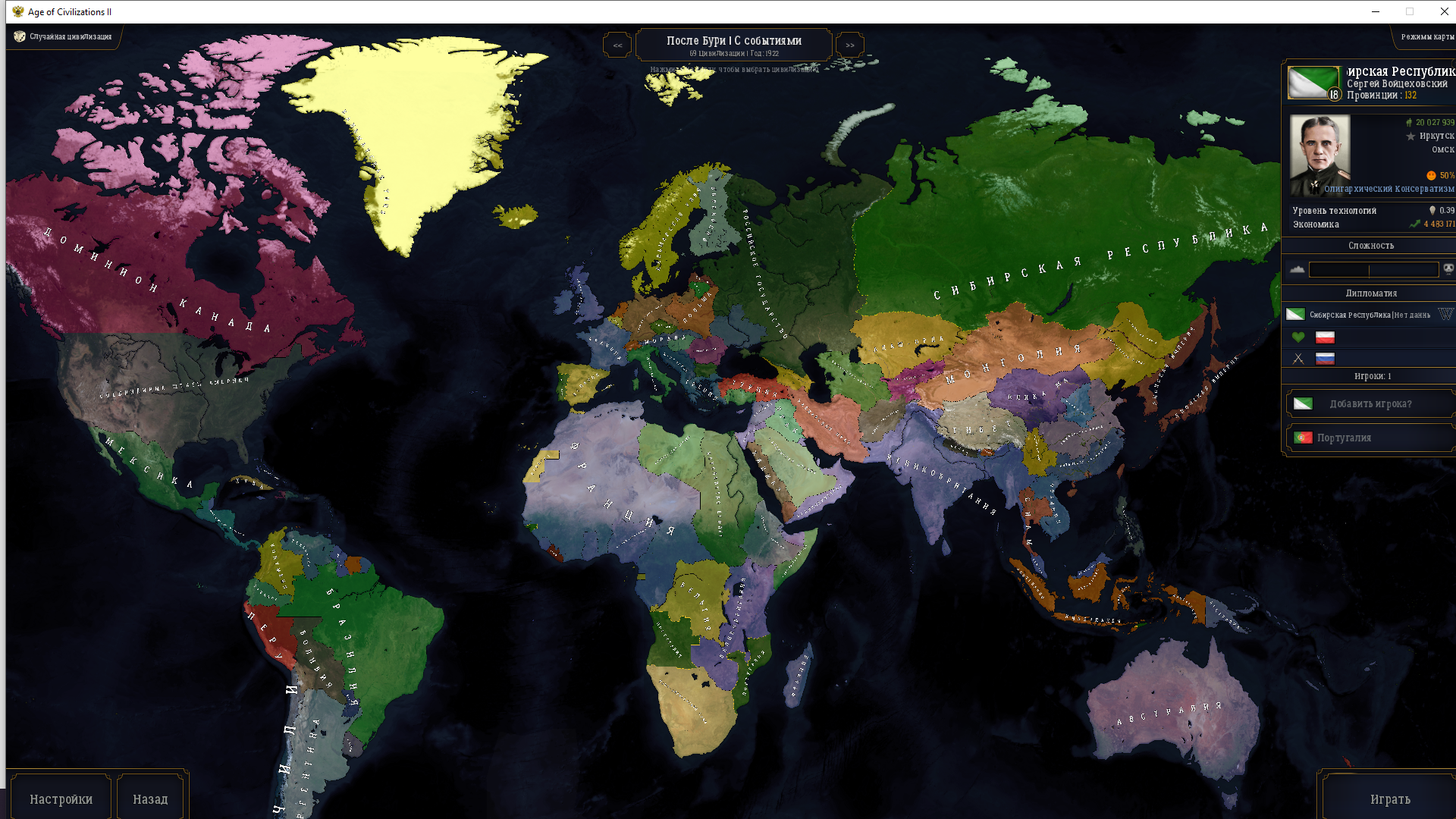Open the Wikipedia icon in the Diplomacy section
Viewport: 1456px width, 819px height.
click(x=1445, y=314)
